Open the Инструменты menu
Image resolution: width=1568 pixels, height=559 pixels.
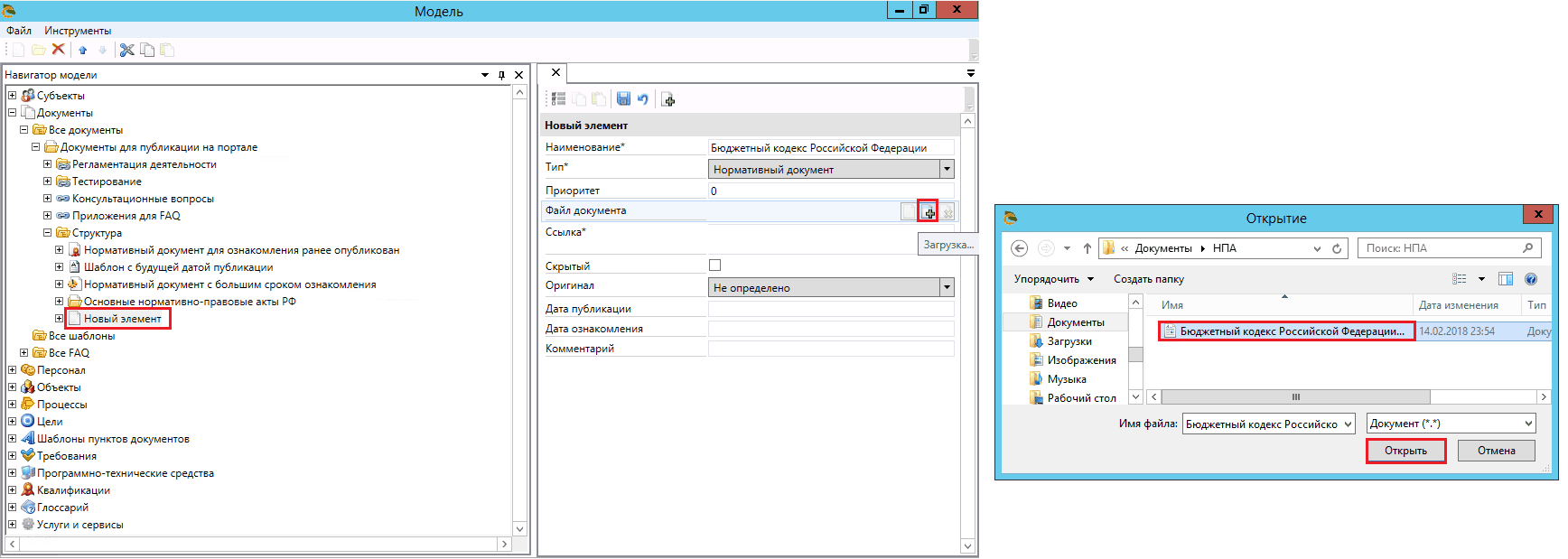(x=78, y=31)
